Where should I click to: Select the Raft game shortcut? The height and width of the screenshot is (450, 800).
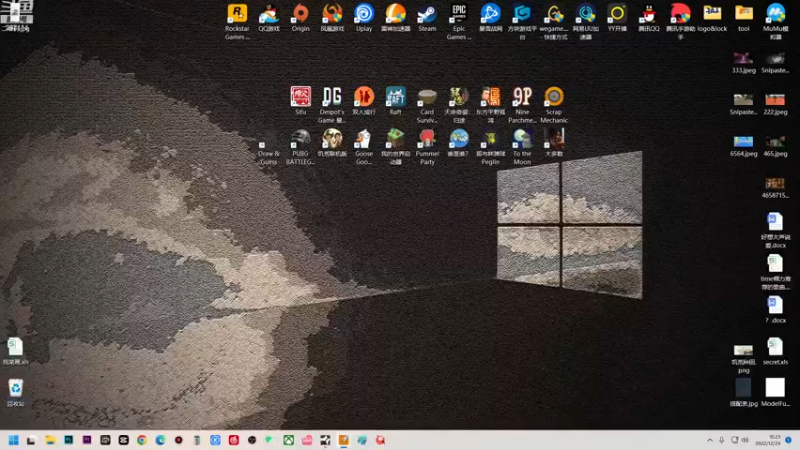pos(395,101)
